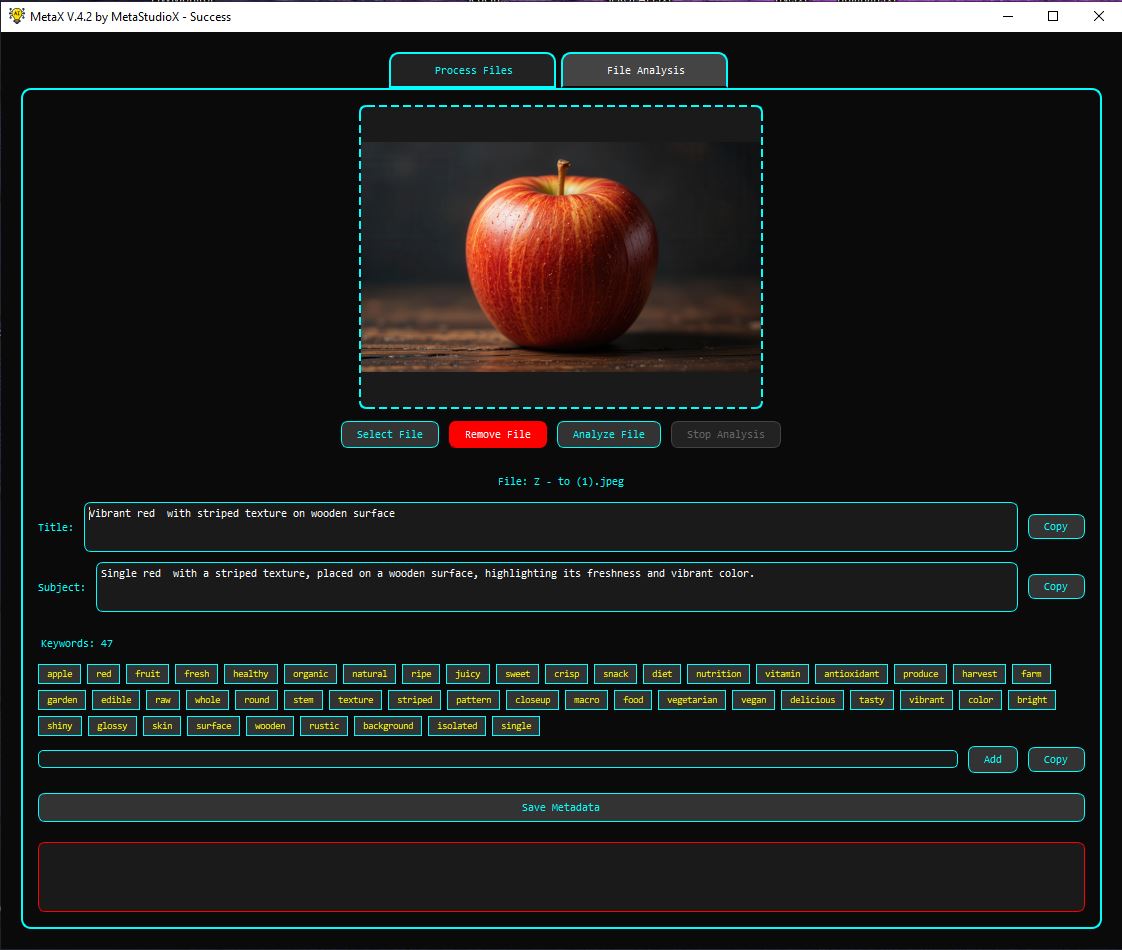Click into the Subject text field

click(557, 587)
